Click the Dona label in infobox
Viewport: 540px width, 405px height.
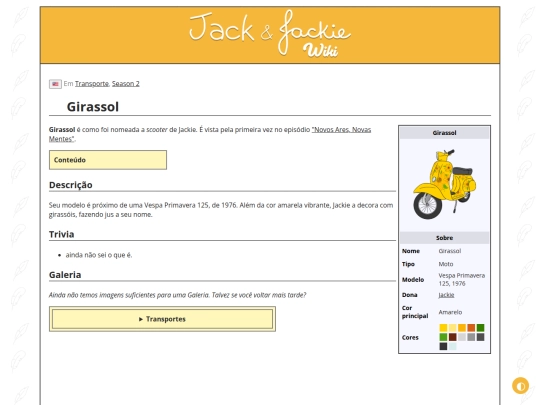click(x=409, y=295)
